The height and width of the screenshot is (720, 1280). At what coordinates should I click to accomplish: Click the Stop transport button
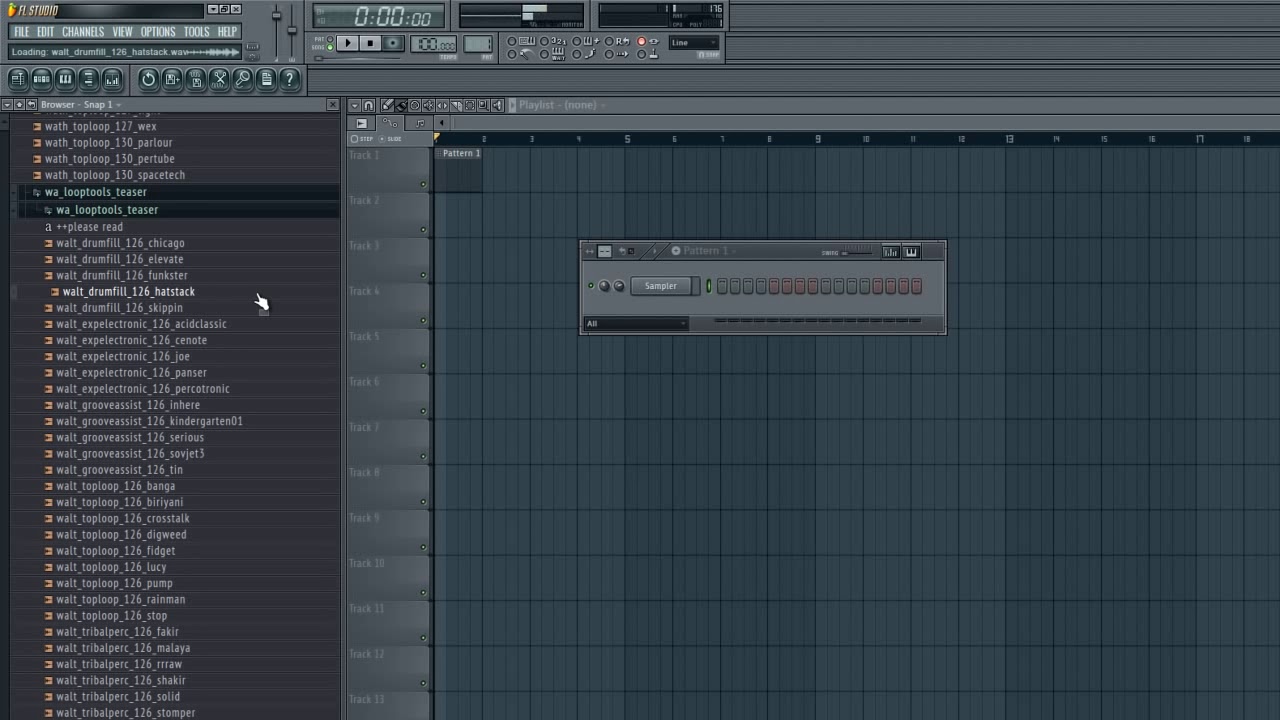click(370, 43)
